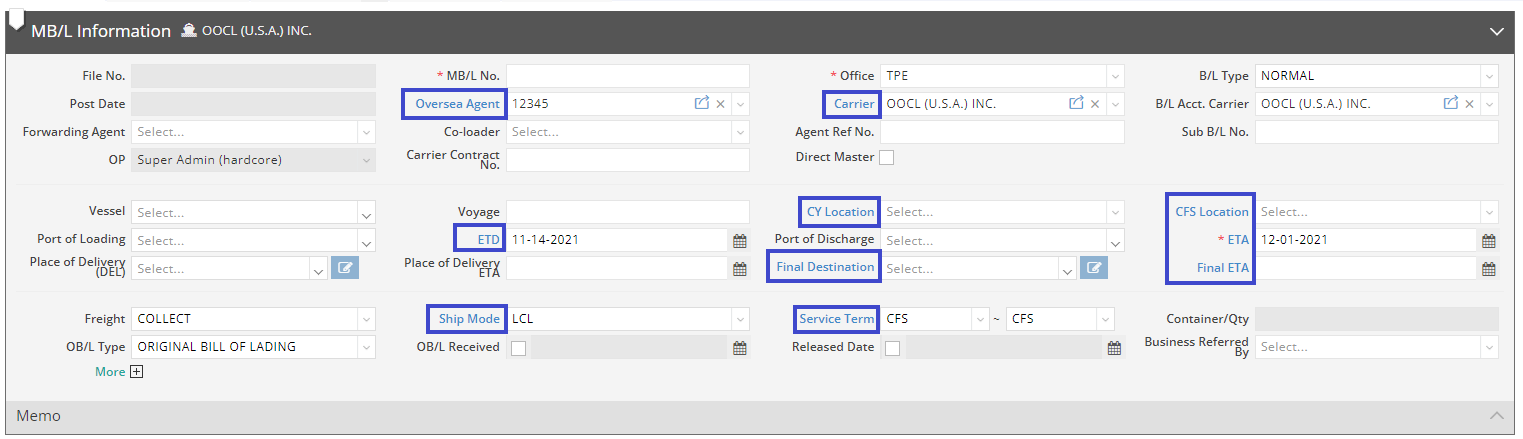Click edit icon beside Place of Delivery (DEL)
This screenshot has height=439, width=1523.
[x=345, y=268]
